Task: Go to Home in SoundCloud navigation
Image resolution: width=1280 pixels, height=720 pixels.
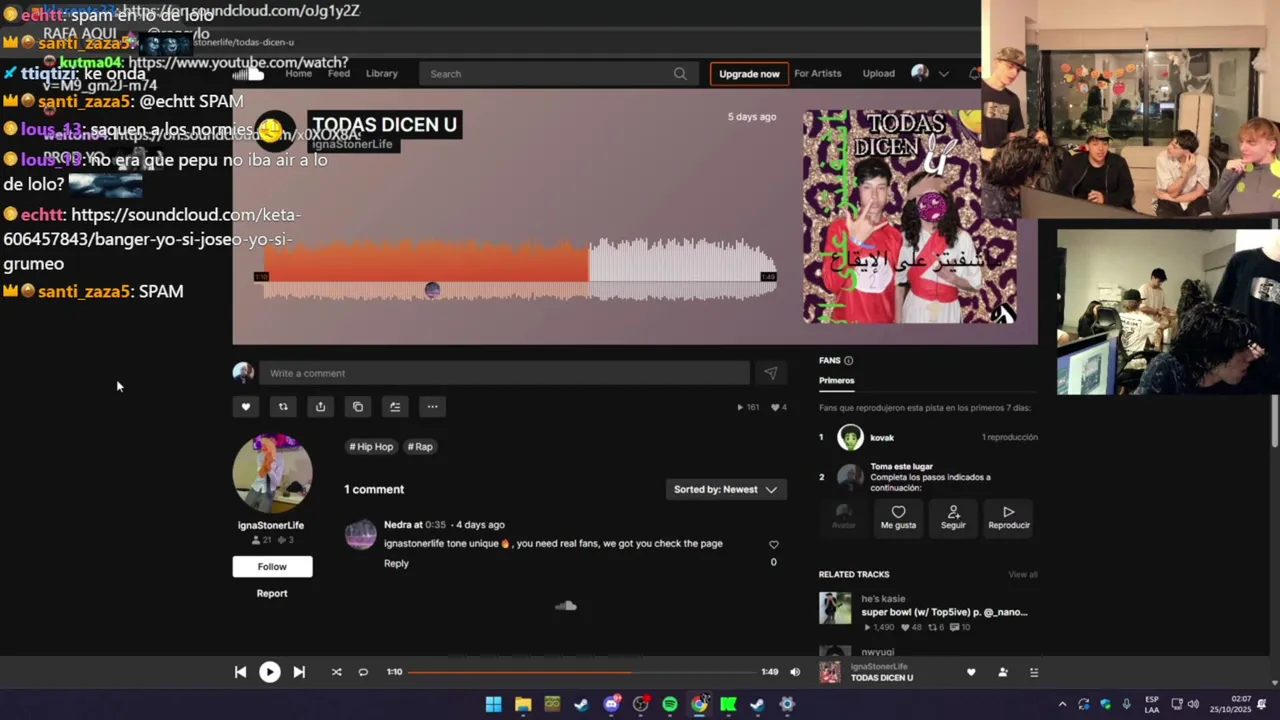Action: coord(298,74)
